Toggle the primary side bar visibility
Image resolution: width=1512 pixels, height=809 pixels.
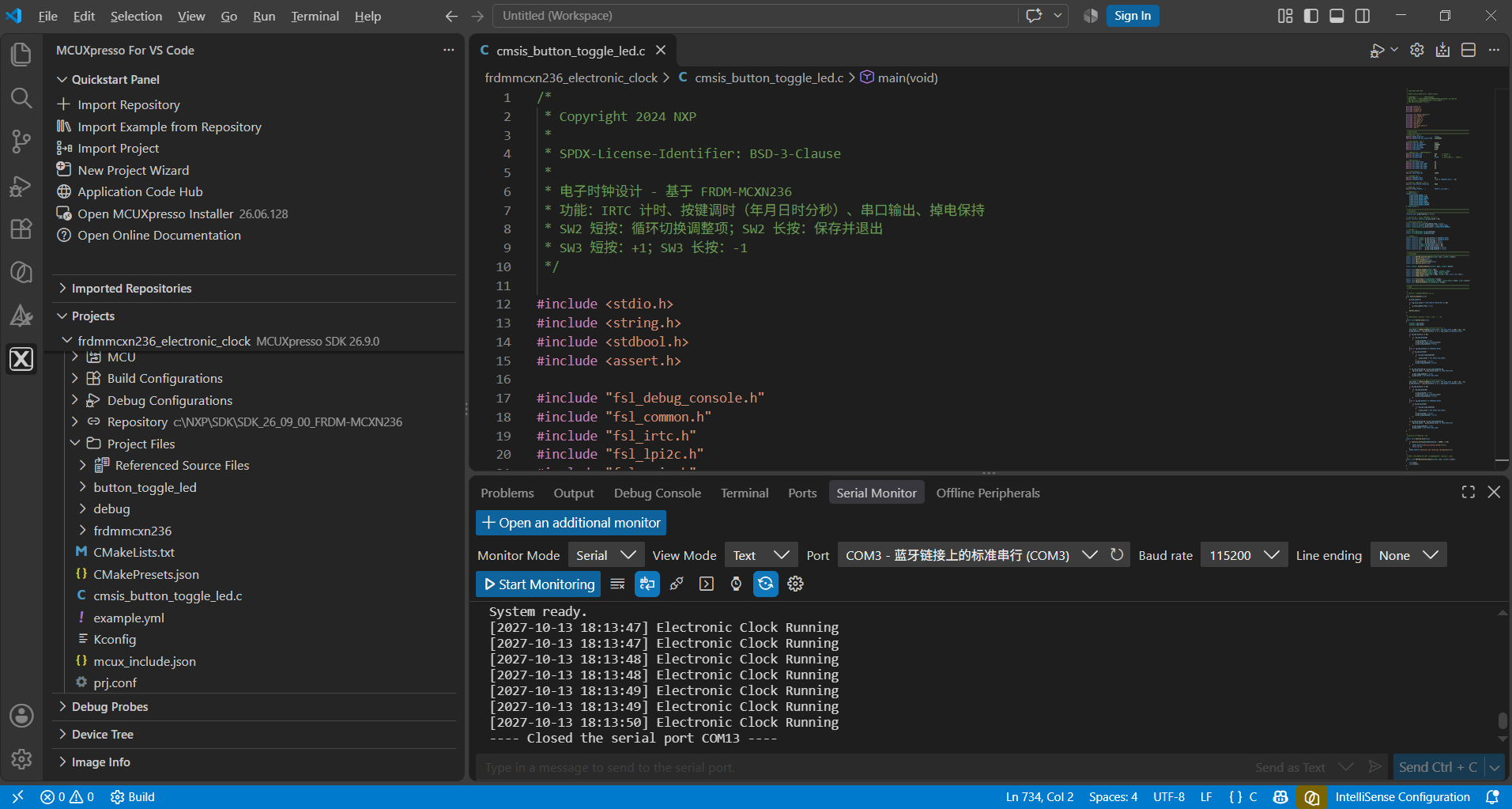coord(1311,16)
